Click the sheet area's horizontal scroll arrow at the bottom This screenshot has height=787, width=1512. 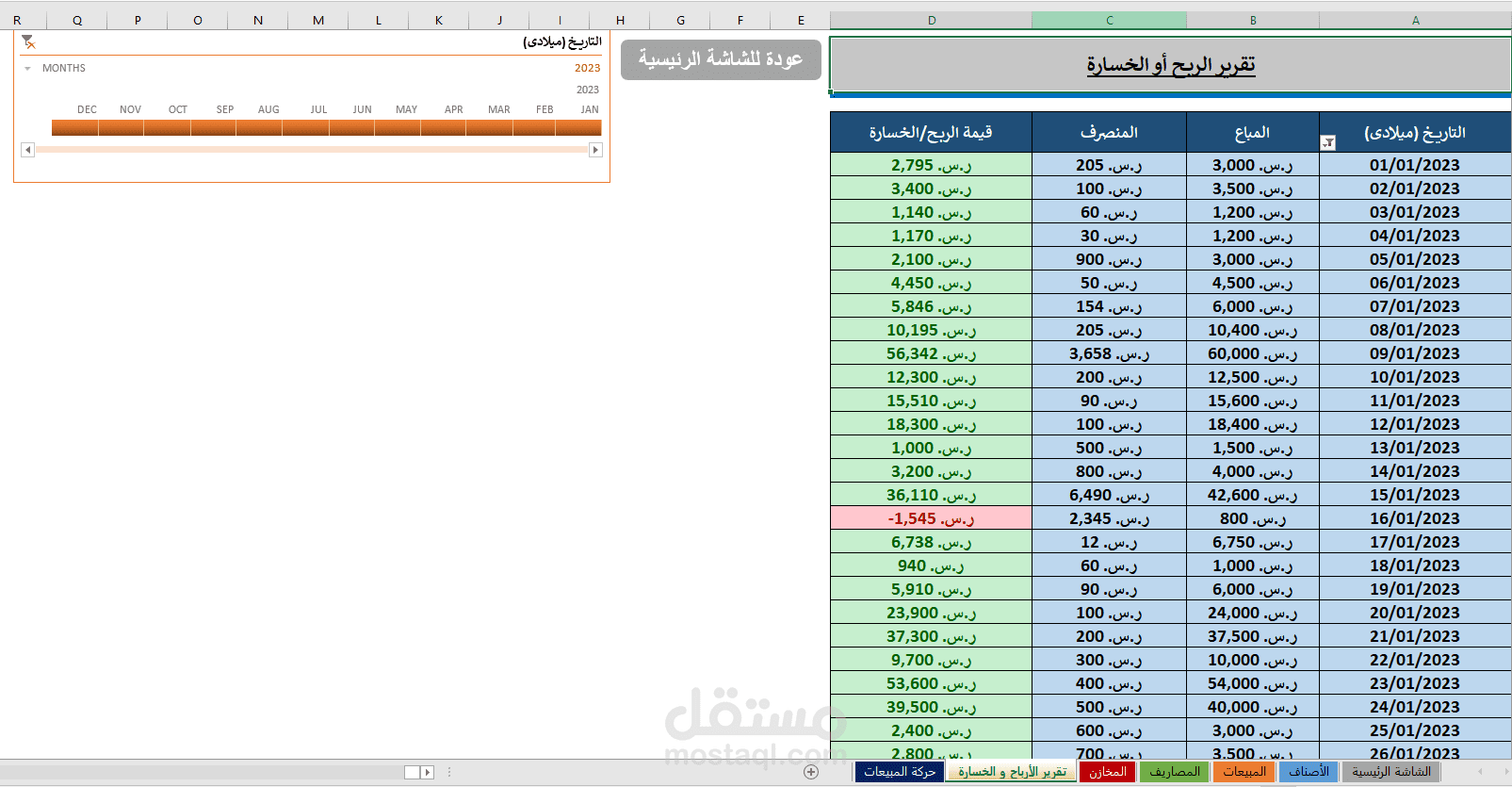[427, 772]
